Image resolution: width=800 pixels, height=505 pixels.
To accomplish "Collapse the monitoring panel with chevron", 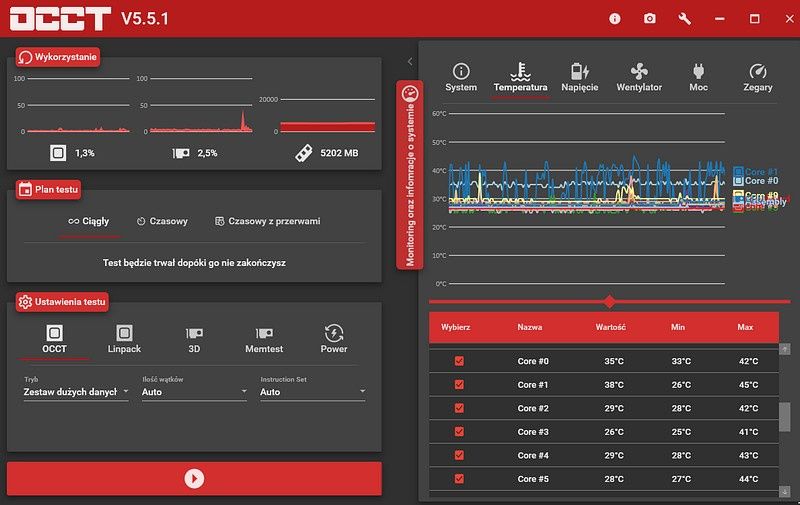I will tap(410, 62).
